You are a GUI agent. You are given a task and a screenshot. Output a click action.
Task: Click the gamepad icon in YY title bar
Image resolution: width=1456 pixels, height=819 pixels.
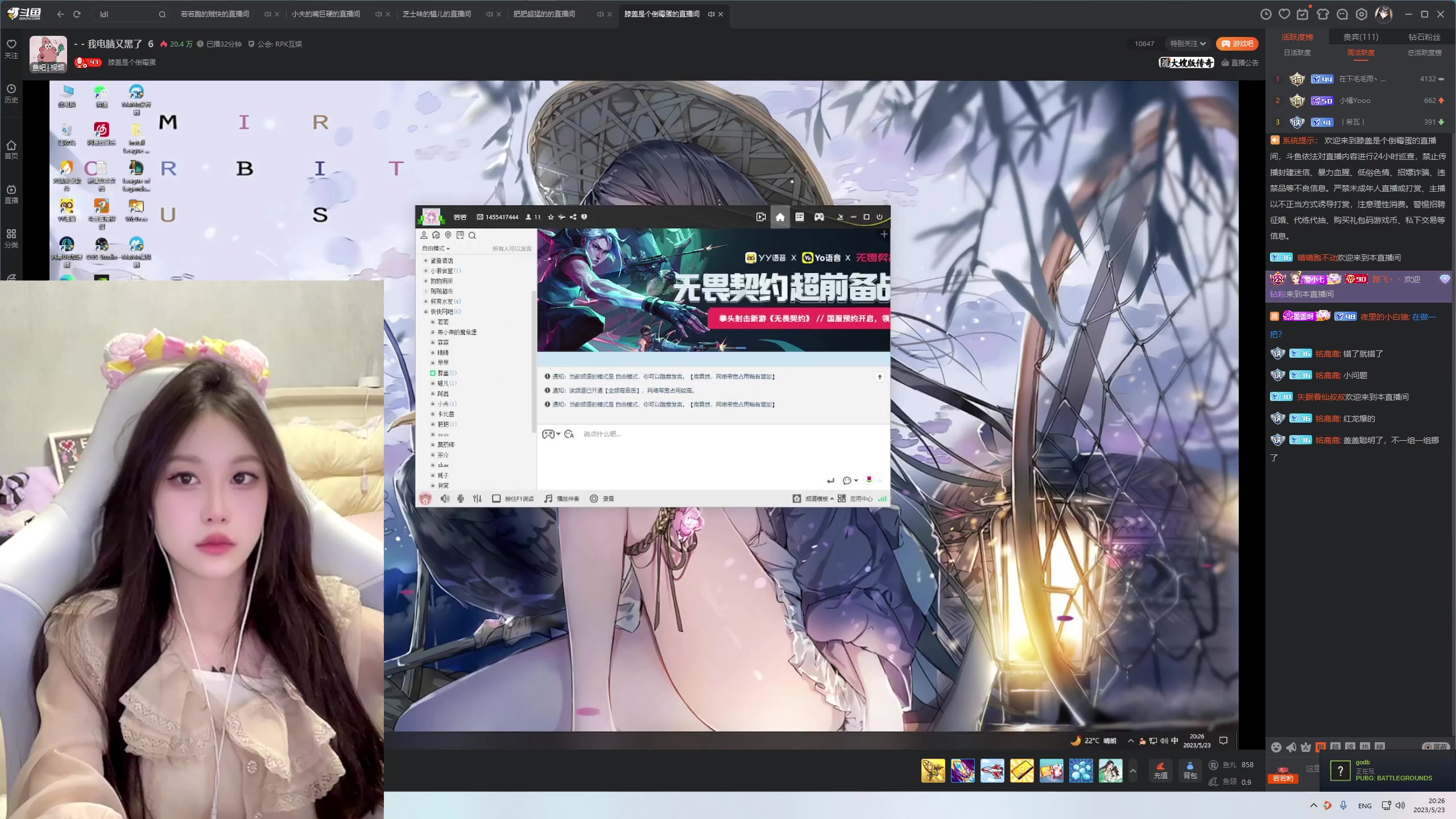818,217
